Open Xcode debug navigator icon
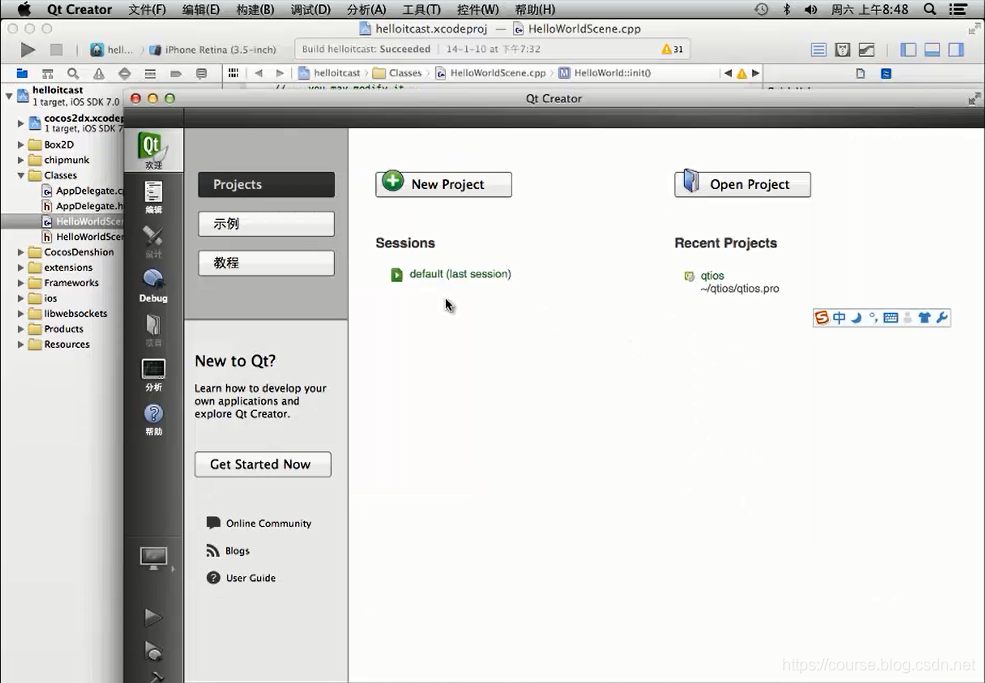 point(150,74)
